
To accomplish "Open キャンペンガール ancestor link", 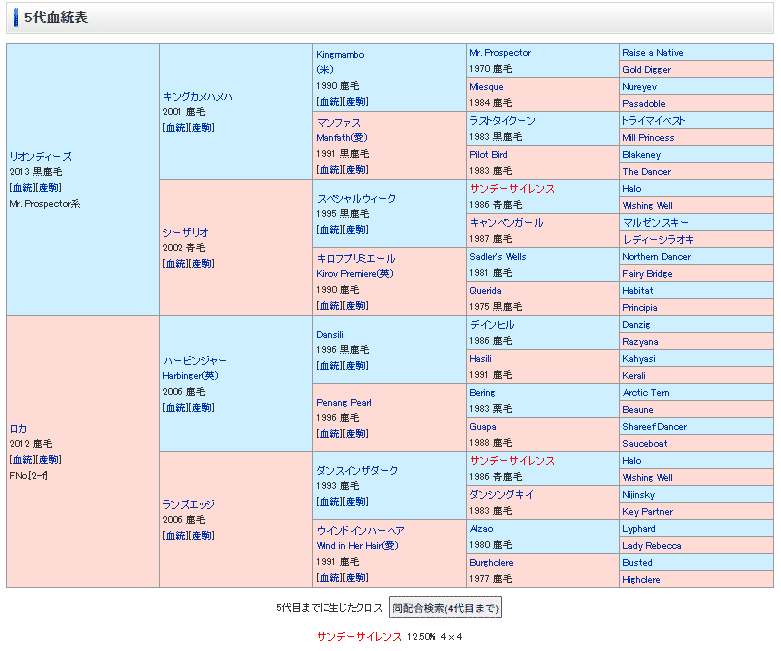I will 506,223.
